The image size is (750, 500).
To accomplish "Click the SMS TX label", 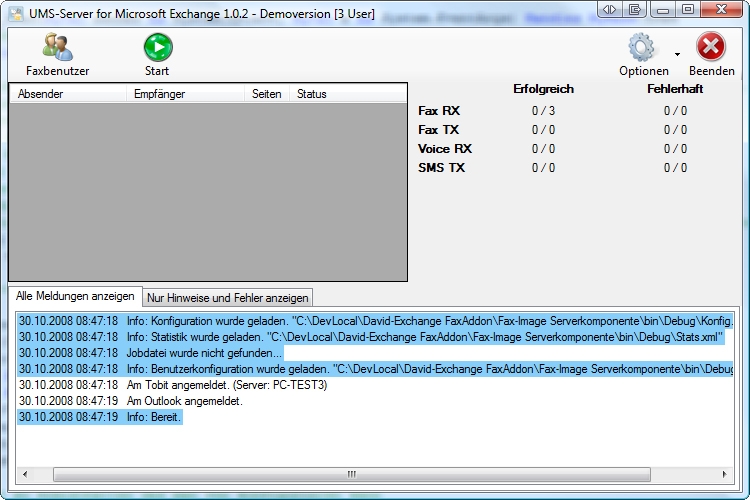I will [441, 168].
